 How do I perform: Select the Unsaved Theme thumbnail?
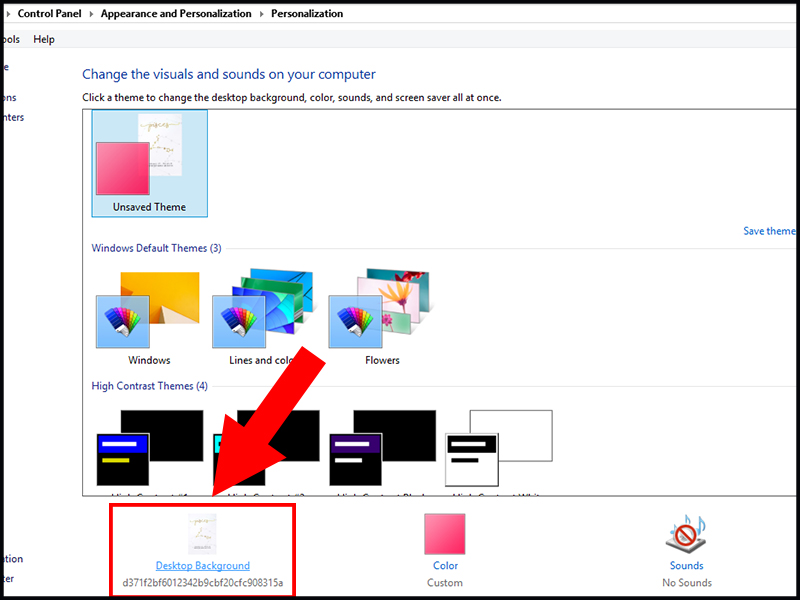click(148, 160)
